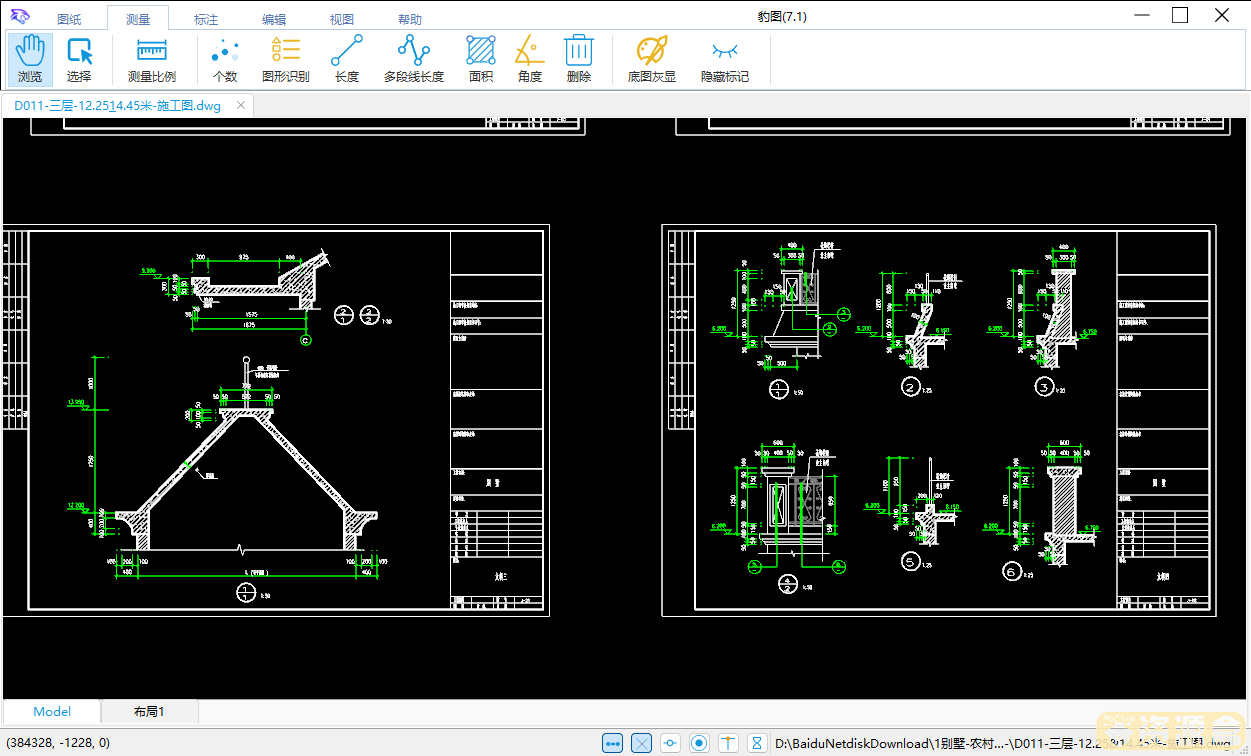
Task: Open the 图纸 (drawings) ribbon tab
Action: tap(70, 19)
